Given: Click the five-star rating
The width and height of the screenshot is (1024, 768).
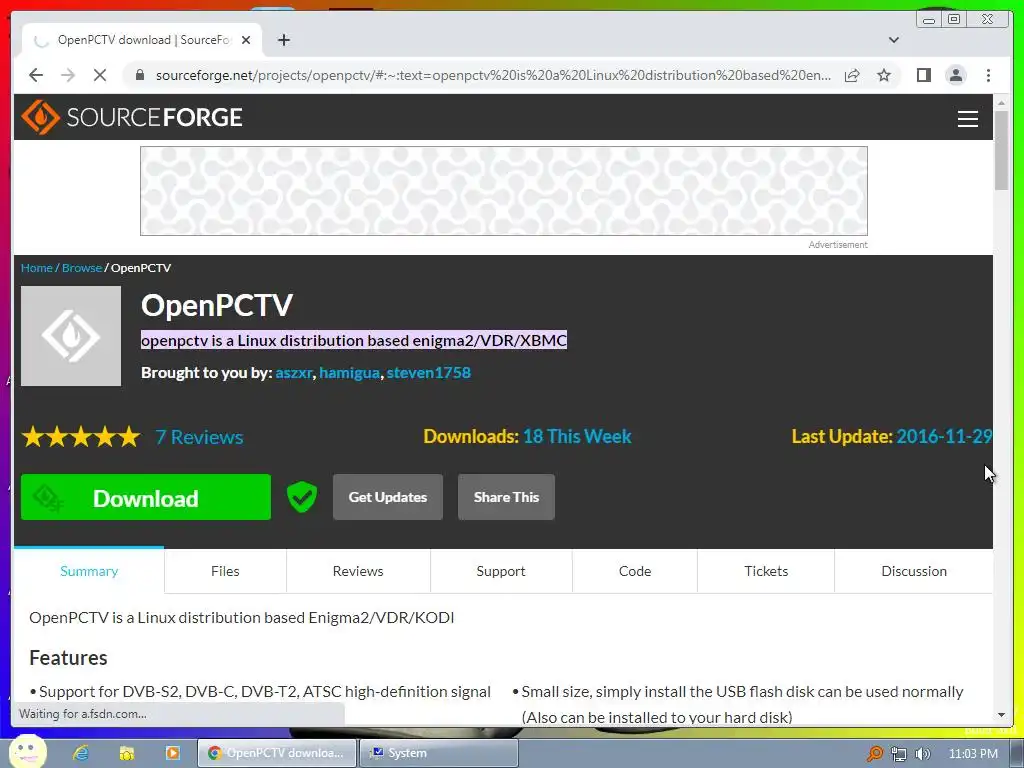Looking at the screenshot, I should point(81,436).
